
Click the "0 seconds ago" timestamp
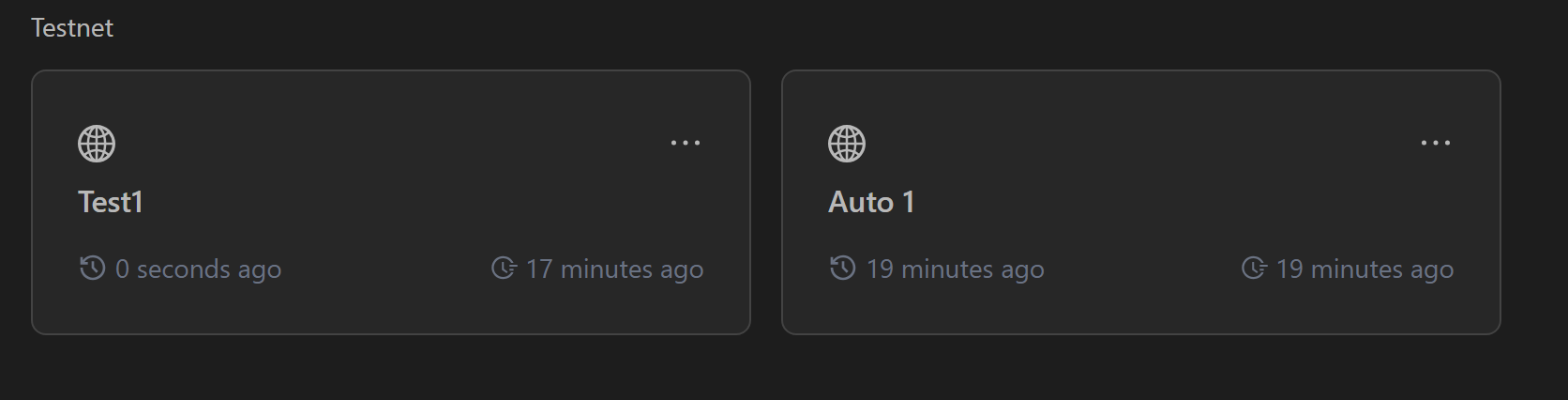(198, 269)
